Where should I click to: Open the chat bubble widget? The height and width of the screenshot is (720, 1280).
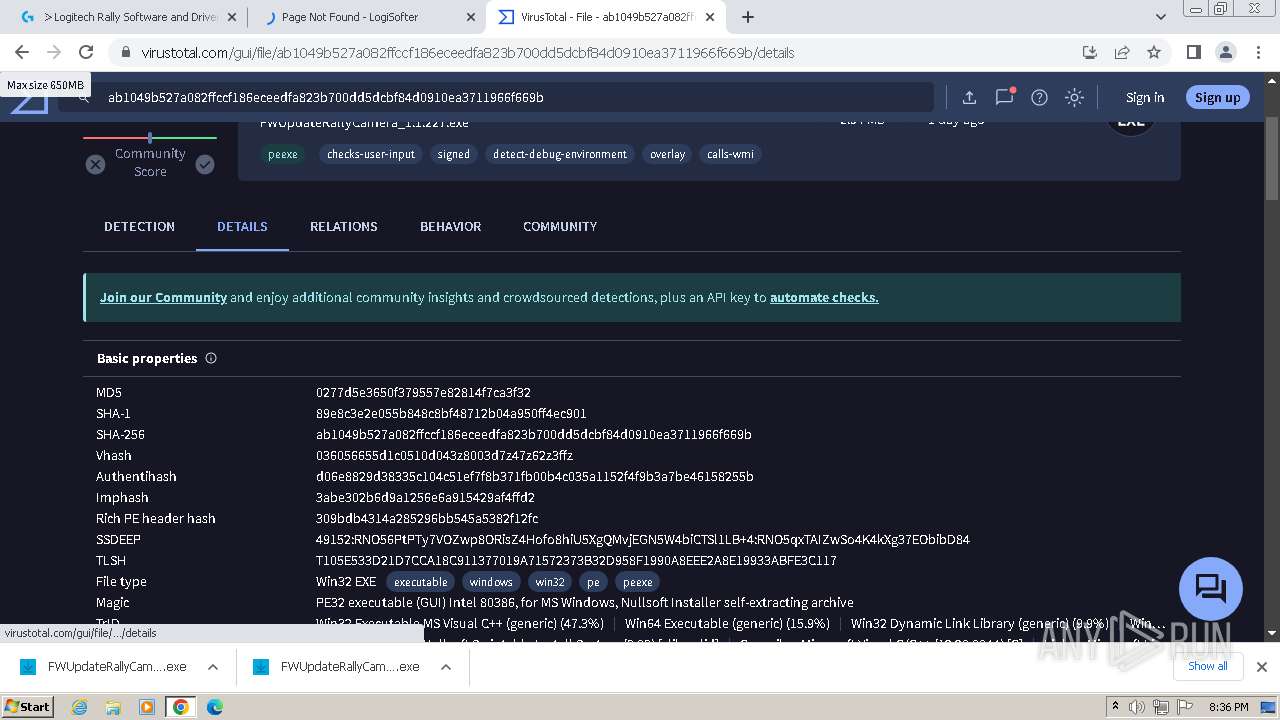1211,588
